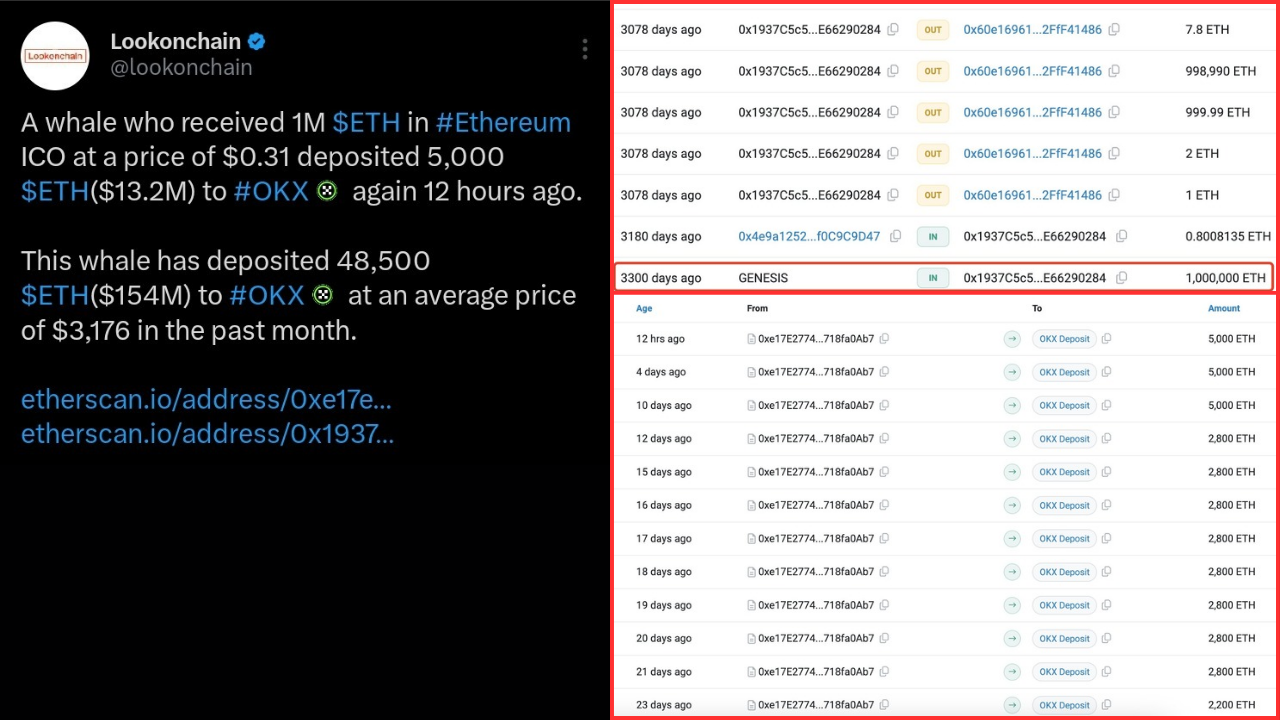Open the 0x60e16961 address in the 2 ETH row
The height and width of the screenshot is (720, 1280).
coord(1032,154)
